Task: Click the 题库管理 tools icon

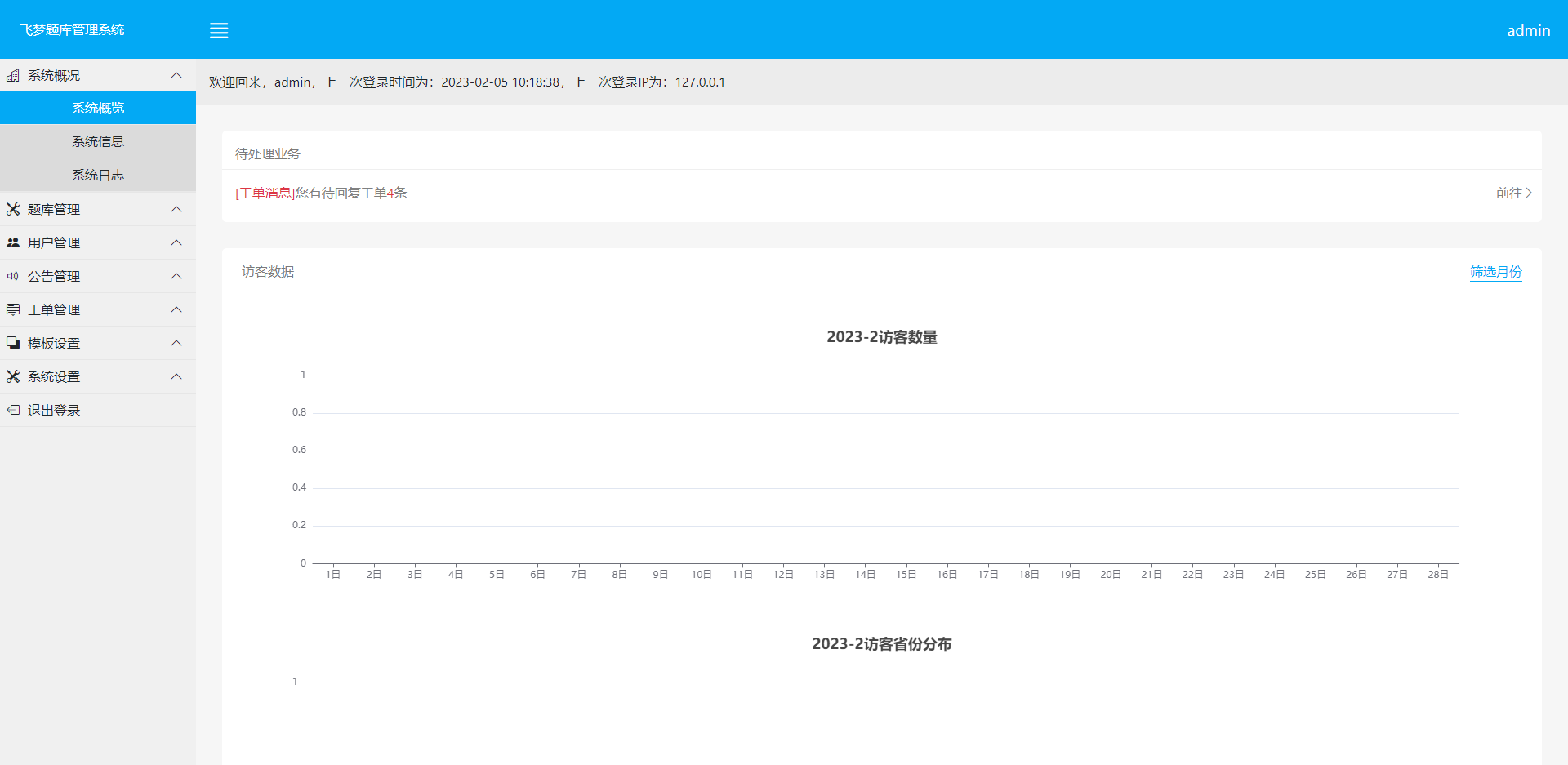Action: coord(13,209)
